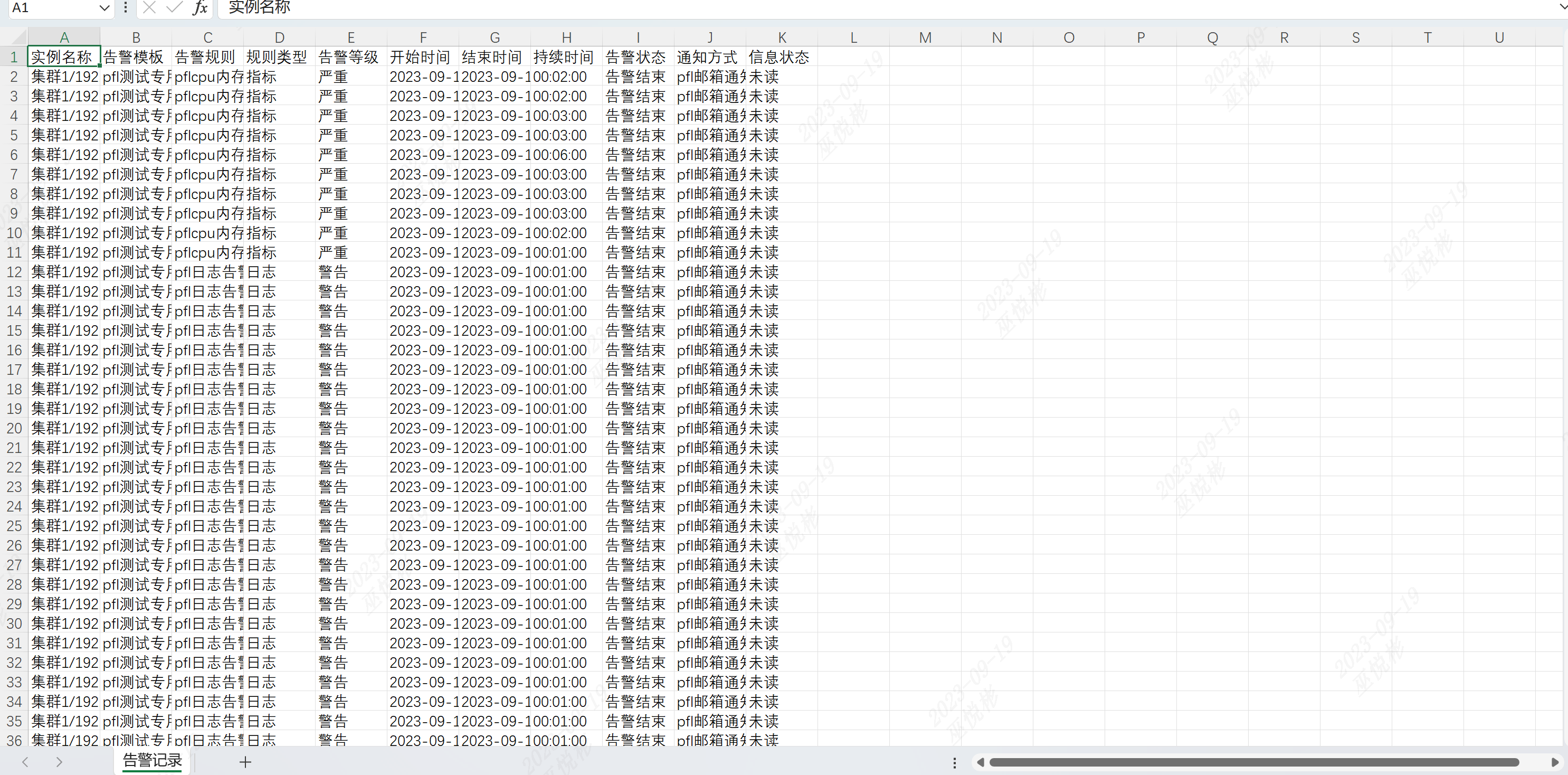This screenshot has height=775, width=1568.
Task: Click the scrollbar resize dots handle
Action: (x=954, y=762)
